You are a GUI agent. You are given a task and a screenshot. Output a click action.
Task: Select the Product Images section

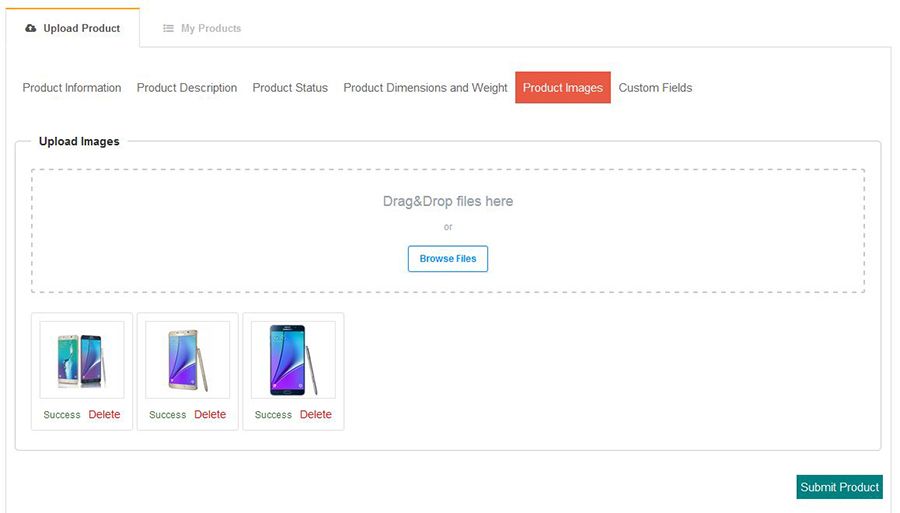coord(563,88)
